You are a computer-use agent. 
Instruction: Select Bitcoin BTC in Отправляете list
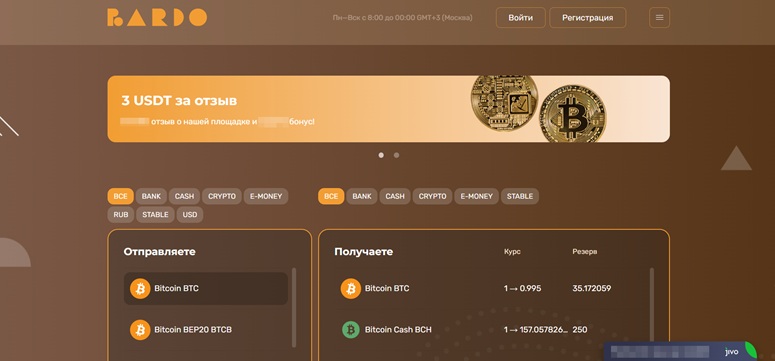click(x=206, y=288)
